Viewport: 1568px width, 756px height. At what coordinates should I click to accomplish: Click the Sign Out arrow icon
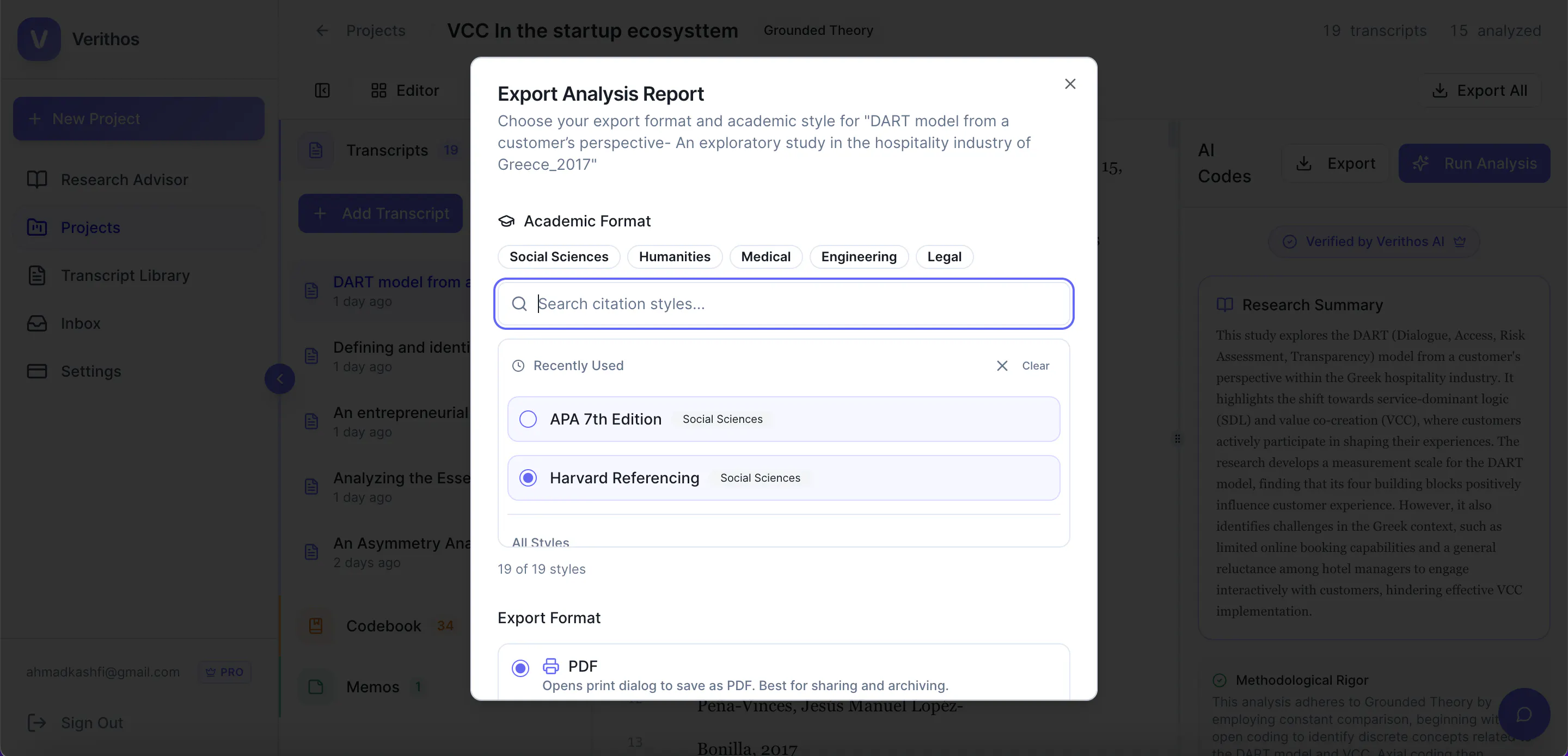pyautogui.click(x=37, y=722)
